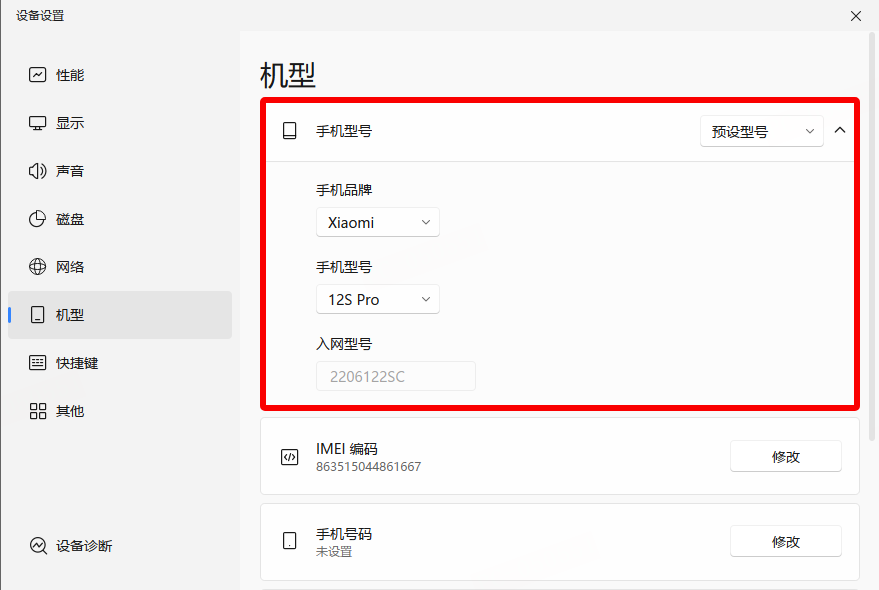This screenshot has height=590, width=879.
Task: Click the sound (声音) speaker icon
Action: coord(38,171)
